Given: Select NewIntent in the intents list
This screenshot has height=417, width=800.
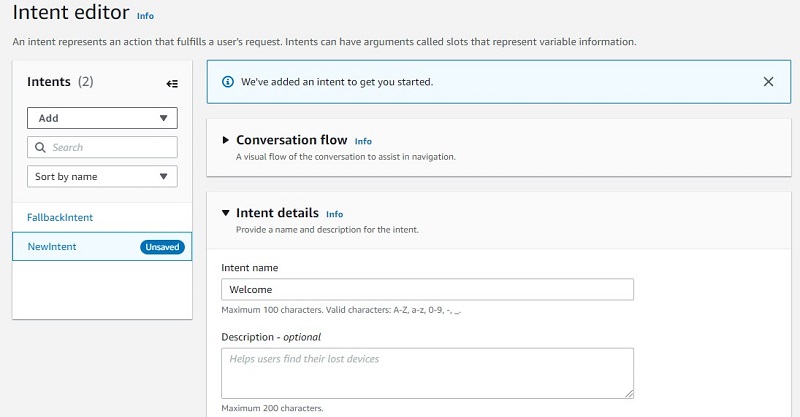Looking at the screenshot, I should point(102,247).
